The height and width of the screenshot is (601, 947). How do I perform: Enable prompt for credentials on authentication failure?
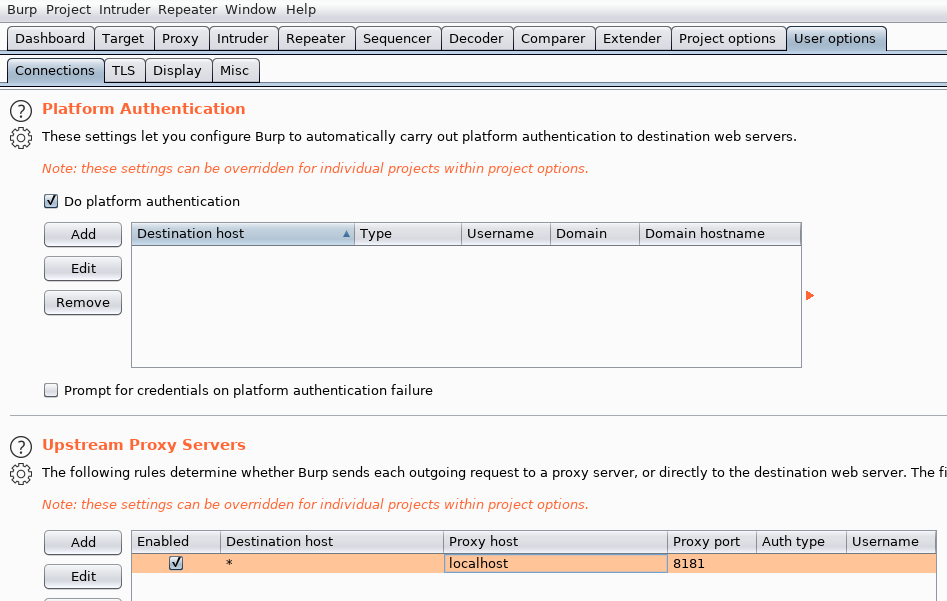(x=51, y=390)
